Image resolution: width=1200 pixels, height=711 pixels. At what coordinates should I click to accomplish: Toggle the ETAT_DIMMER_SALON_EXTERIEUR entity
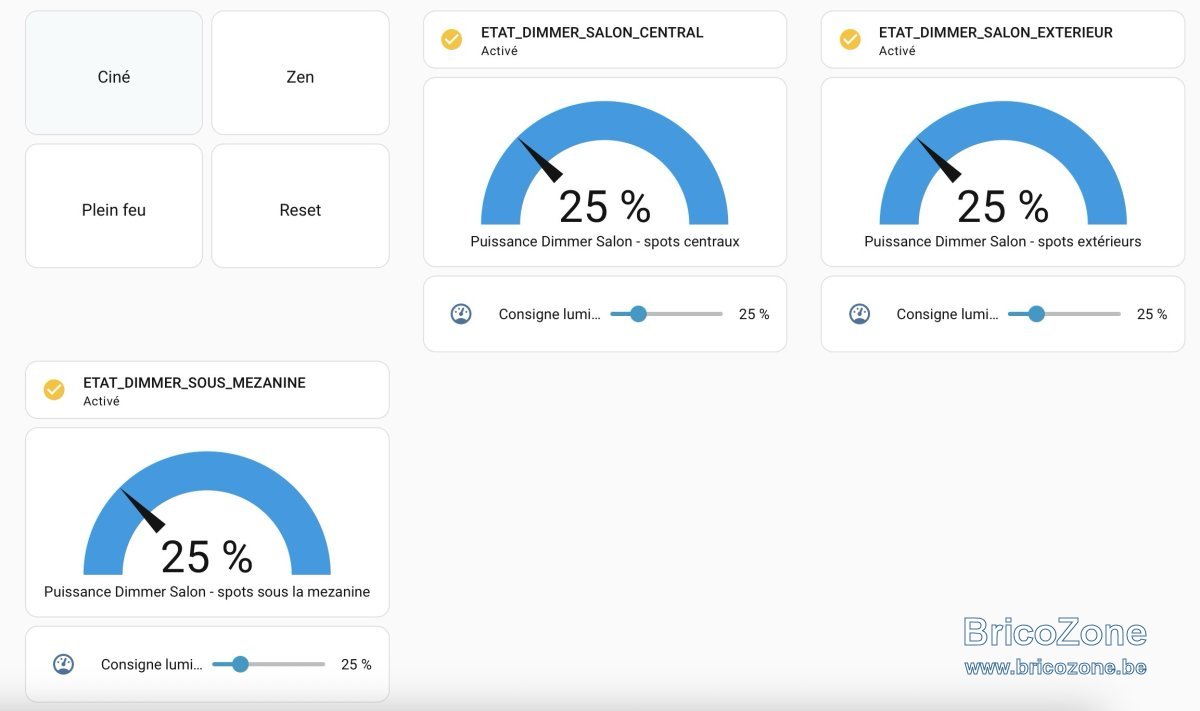pos(1003,40)
